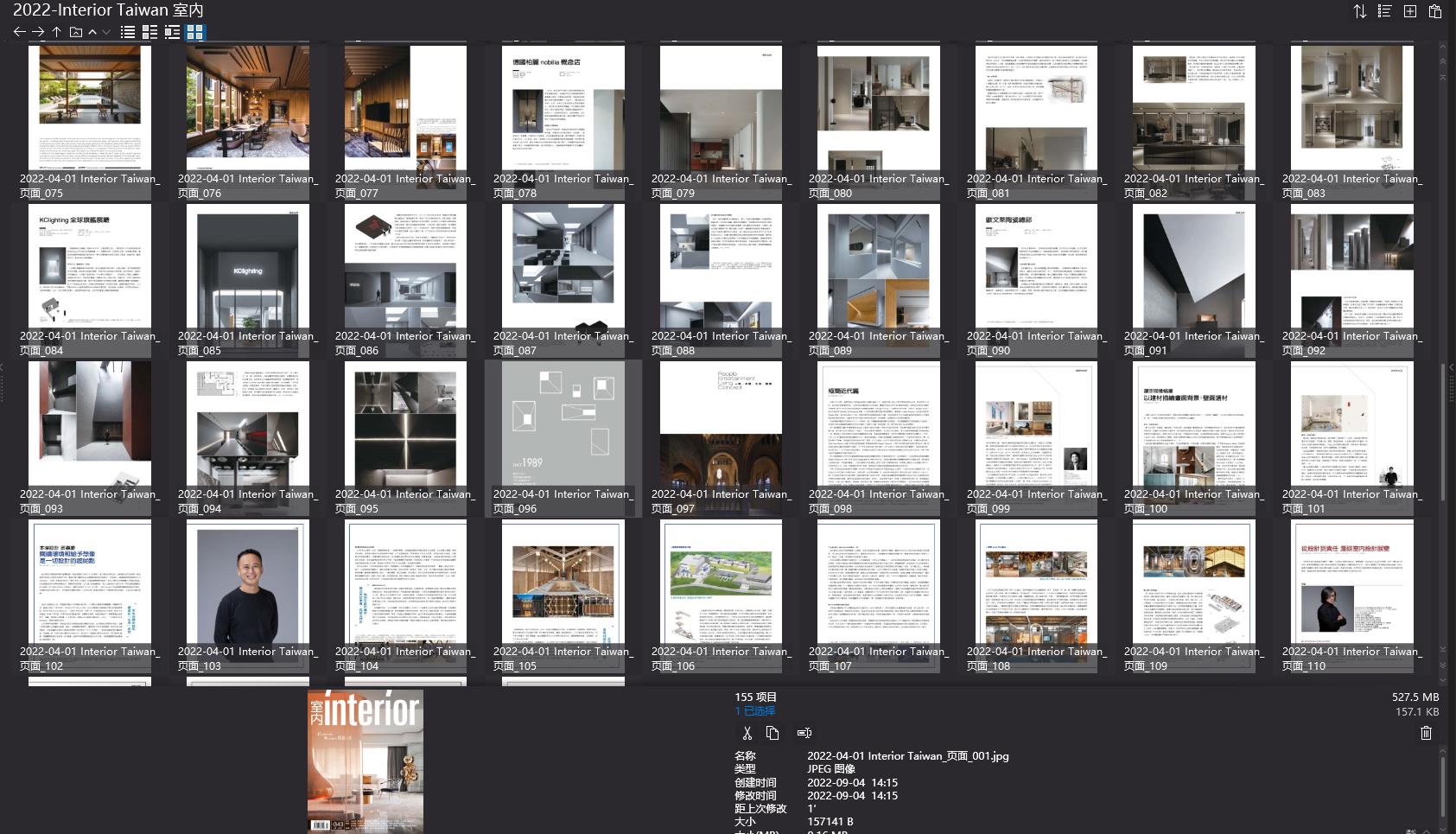This screenshot has width=1456, height=834.
Task: Navigate back to the previous folder
Action: pos(20,32)
